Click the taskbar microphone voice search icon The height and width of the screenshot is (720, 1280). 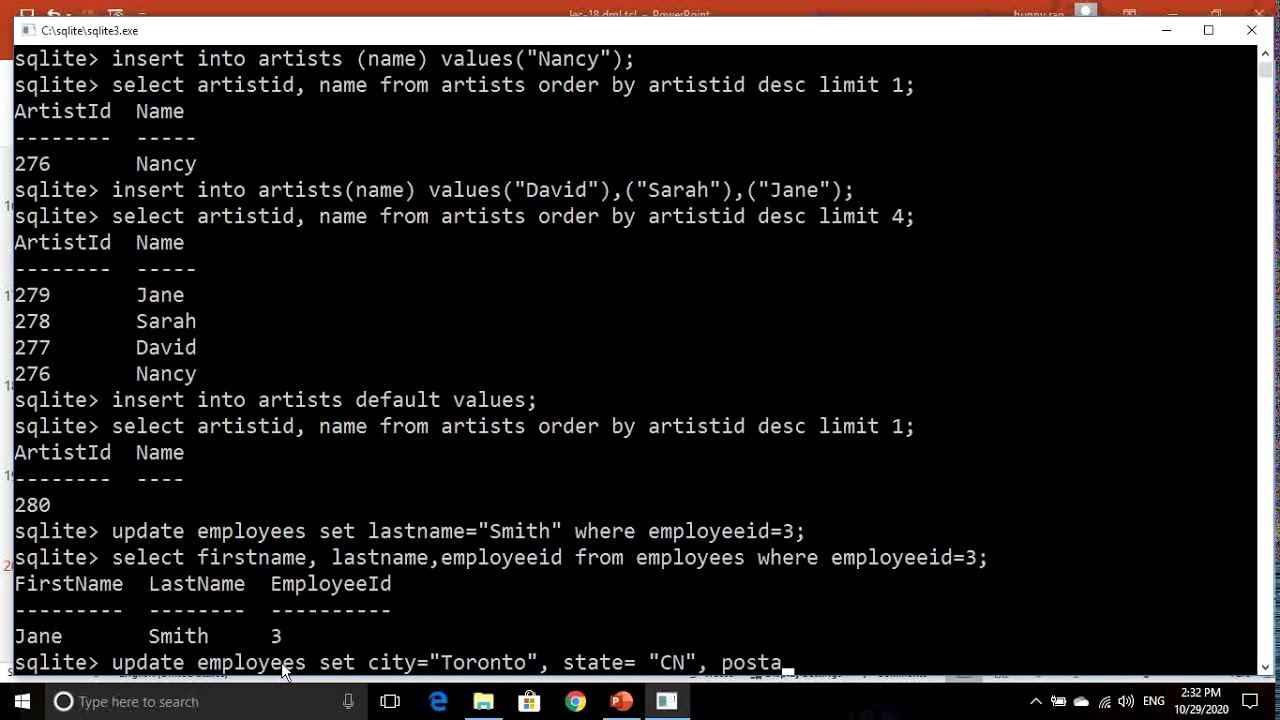pyautogui.click(x=348, y=702)
